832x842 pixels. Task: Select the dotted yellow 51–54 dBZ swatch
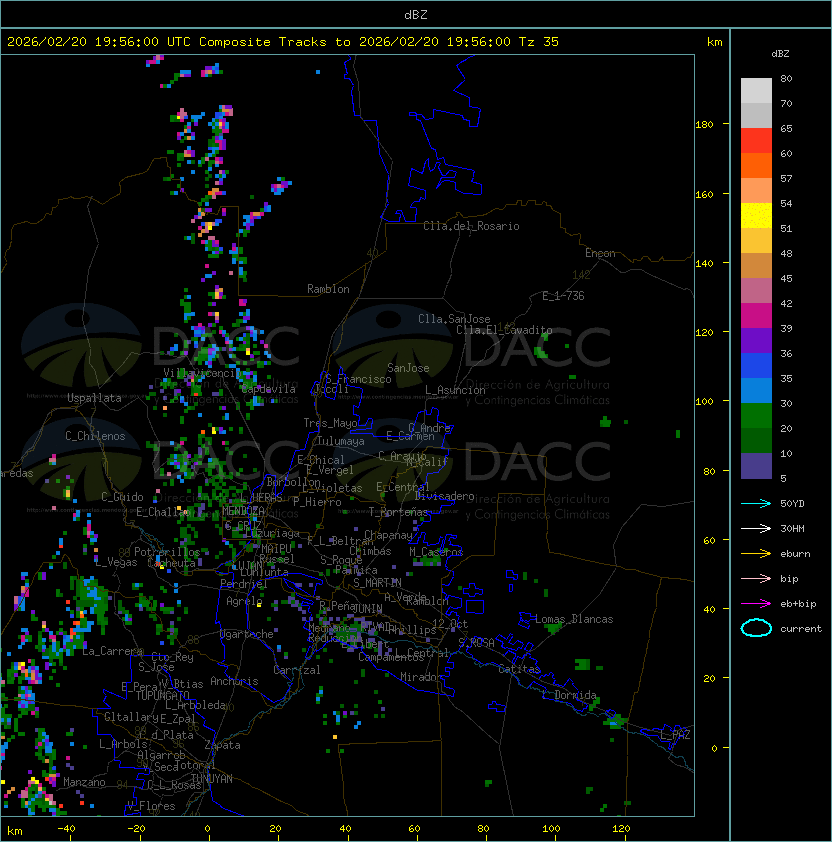tap(756, 215)
